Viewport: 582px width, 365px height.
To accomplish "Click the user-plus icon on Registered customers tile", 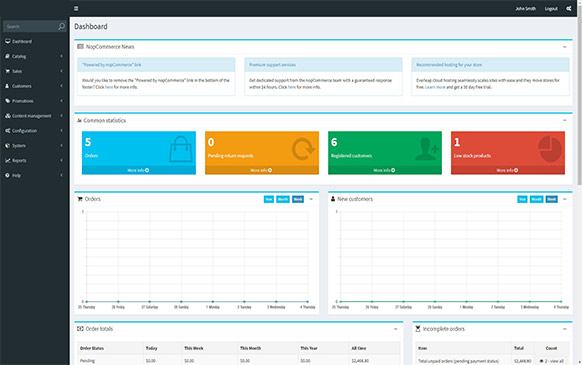I will (x=427, y=149).
